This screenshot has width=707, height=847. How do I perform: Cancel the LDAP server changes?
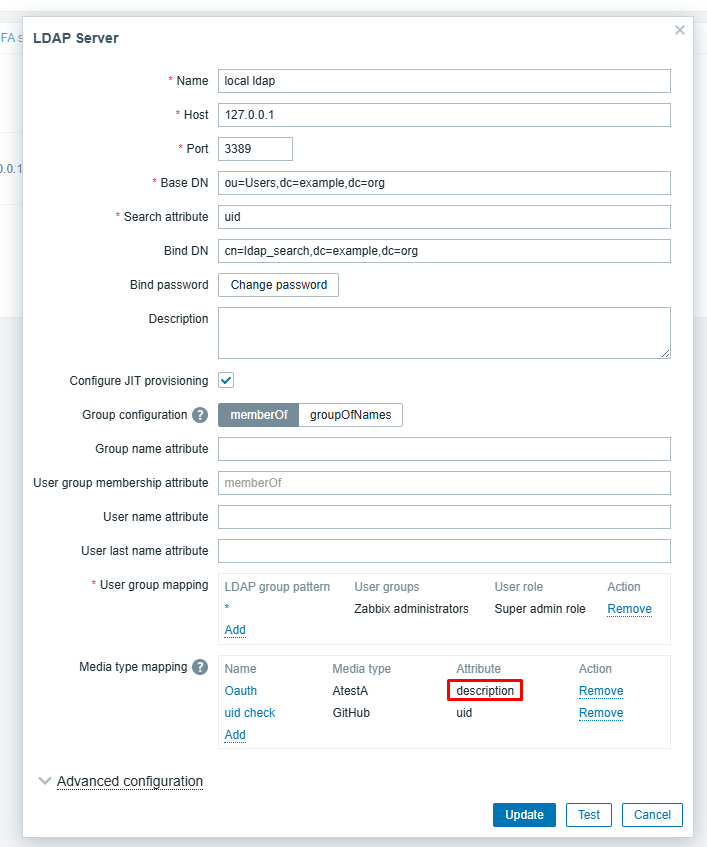[x=652, y=815]
